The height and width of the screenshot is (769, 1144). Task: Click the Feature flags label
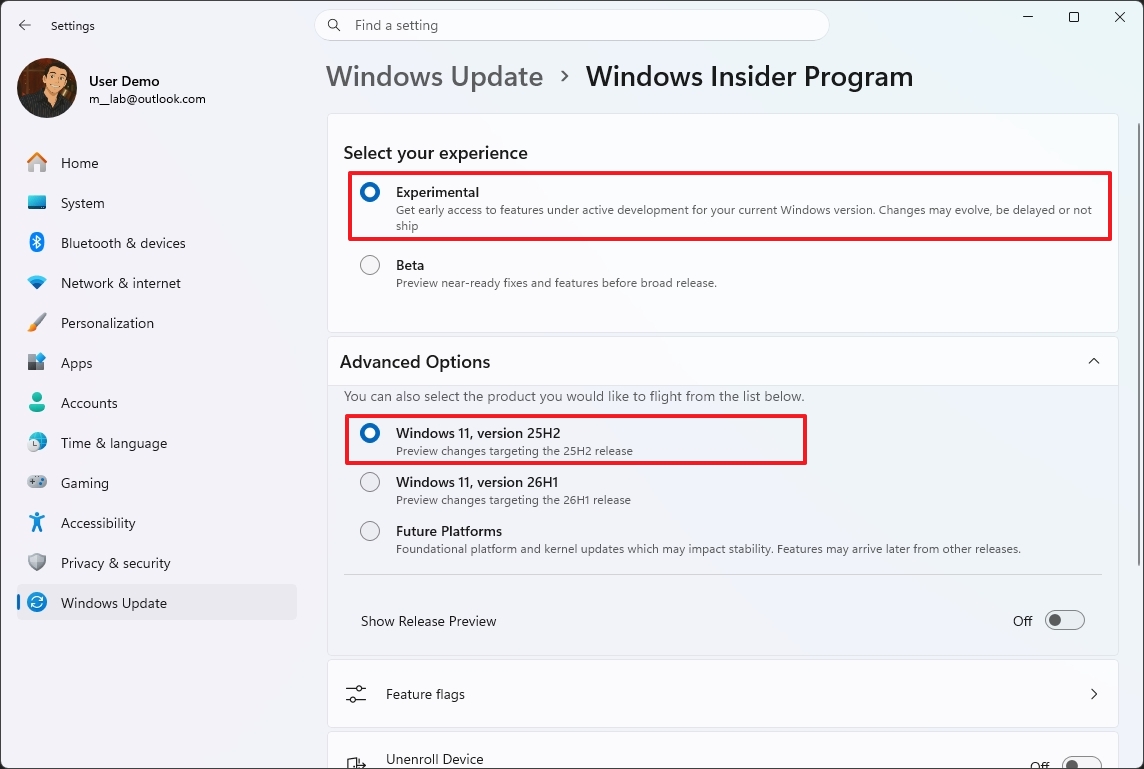[425, 694]
